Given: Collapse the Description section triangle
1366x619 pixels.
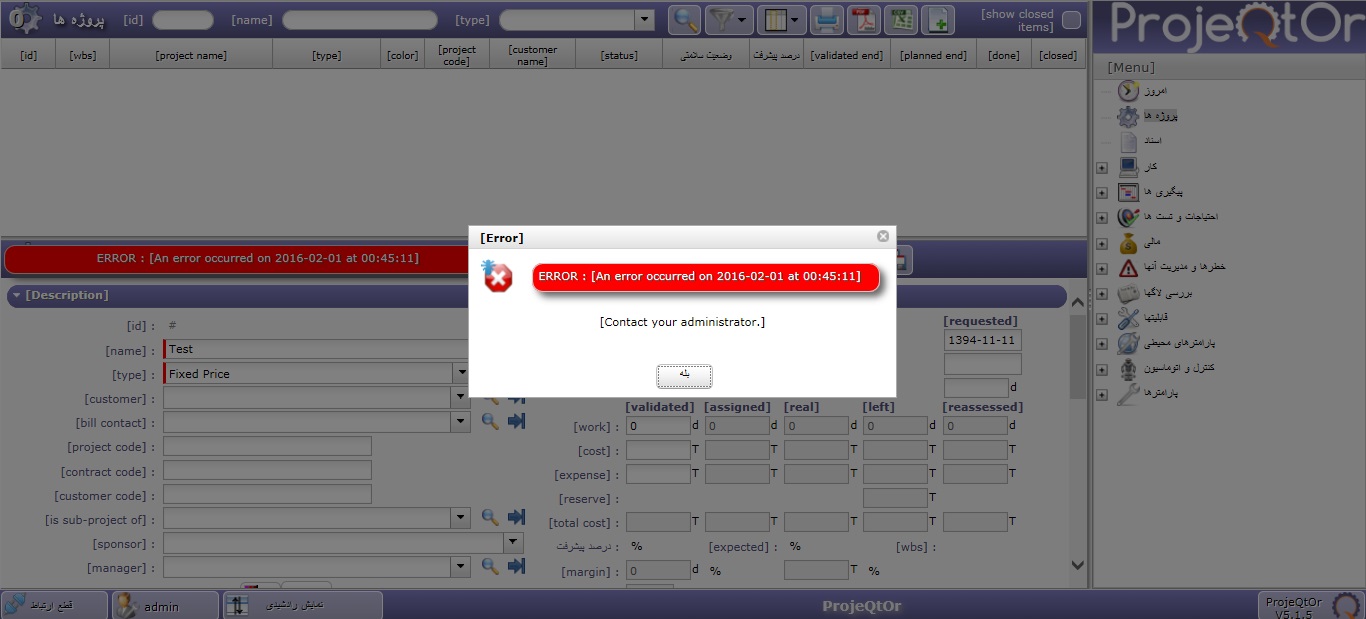Looking at the screenshot, I should [17, 295].
